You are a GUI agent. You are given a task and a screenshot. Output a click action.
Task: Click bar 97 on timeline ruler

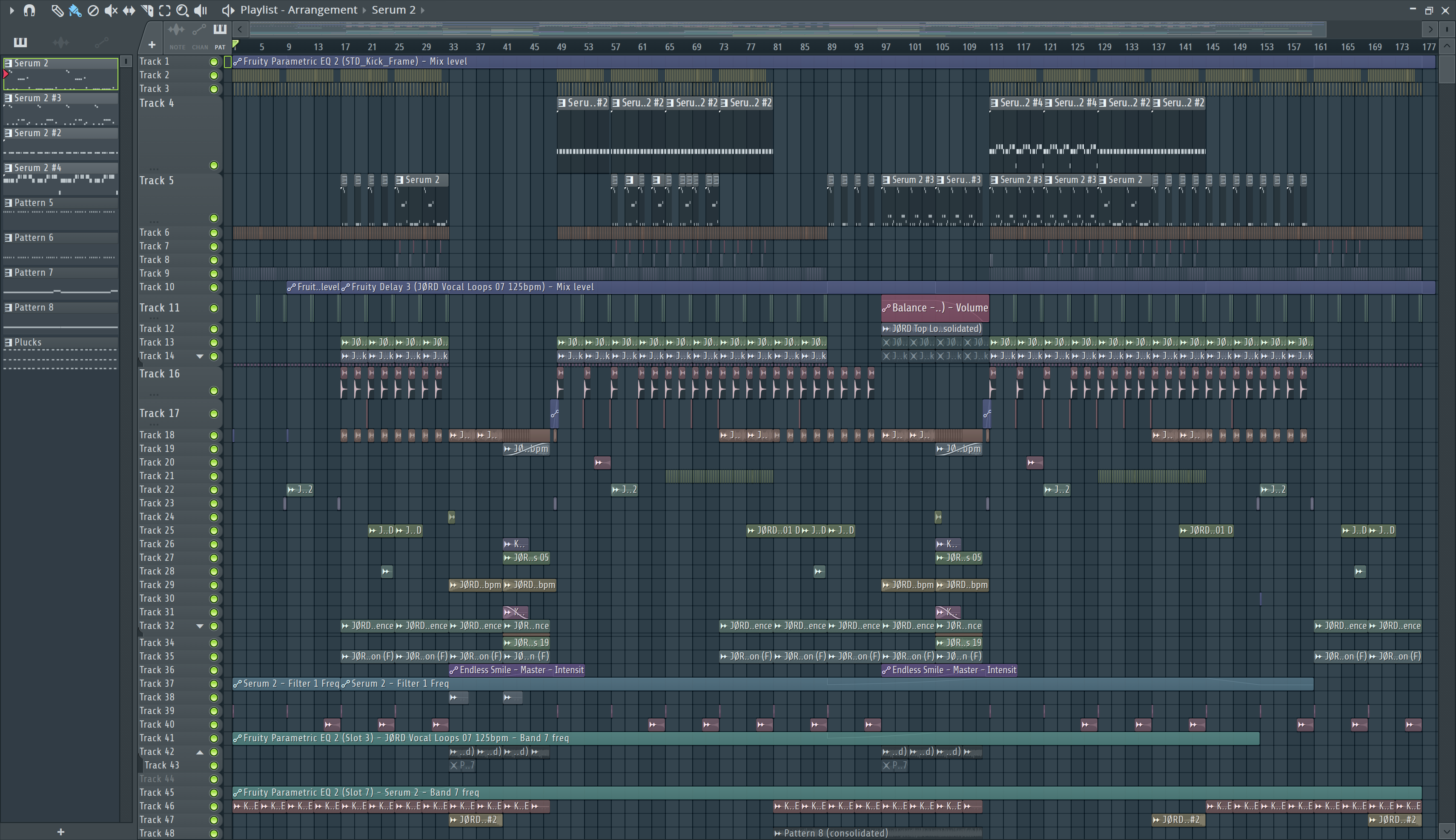tap(885, 47)
